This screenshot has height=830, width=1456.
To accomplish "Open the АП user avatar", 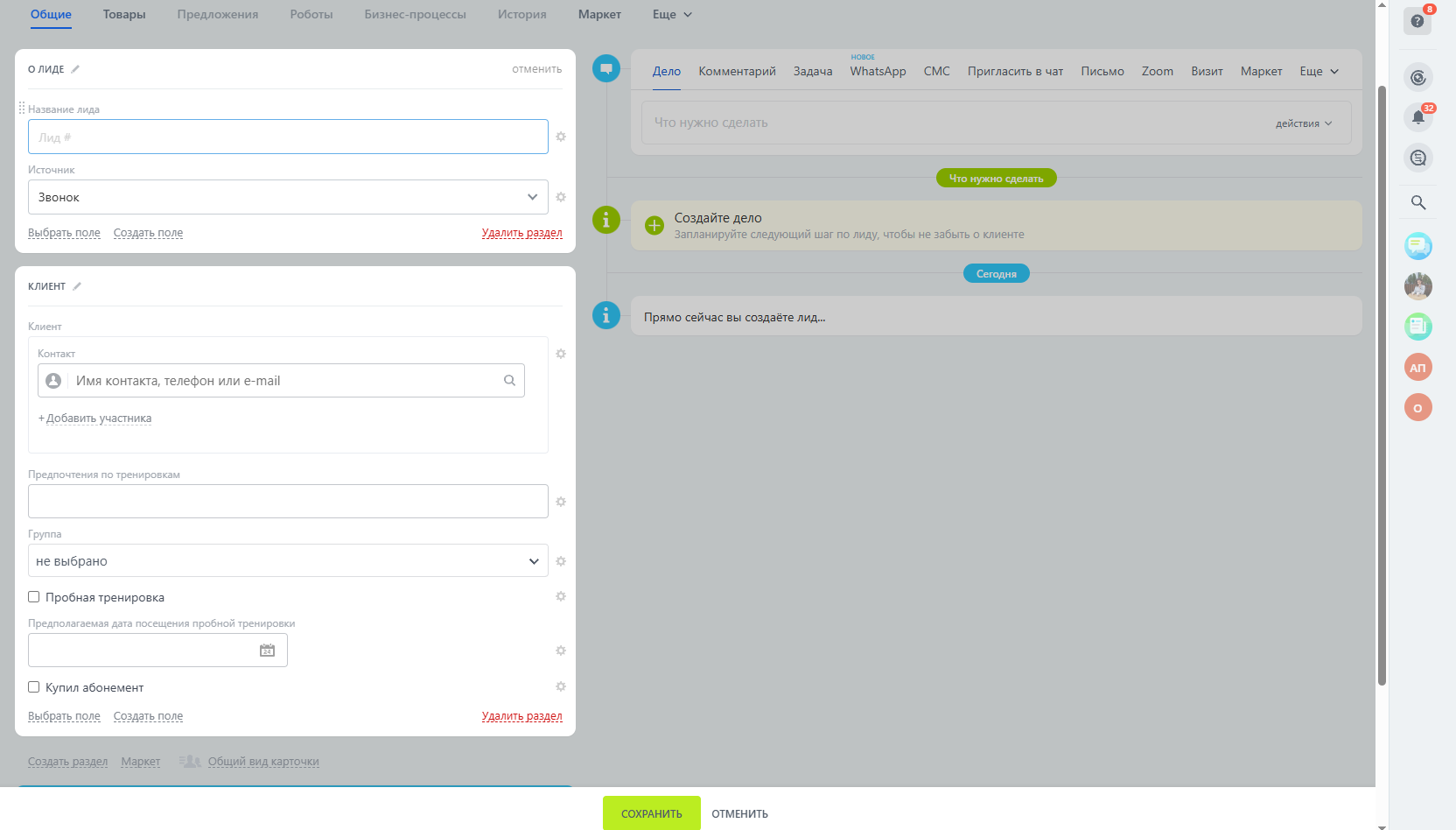I will [x=1417, y=367].
